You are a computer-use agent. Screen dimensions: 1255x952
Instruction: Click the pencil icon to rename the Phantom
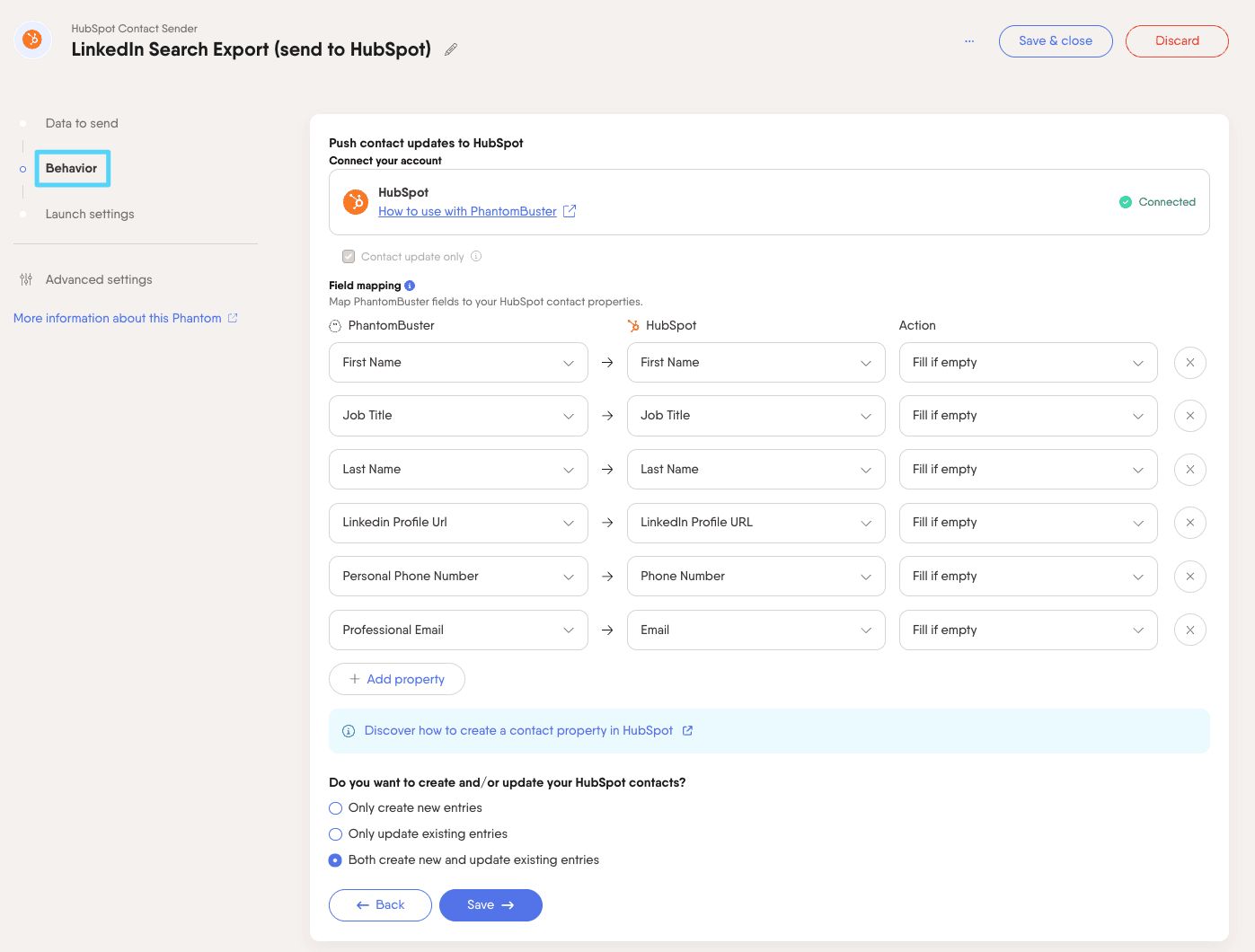[451, 49]
